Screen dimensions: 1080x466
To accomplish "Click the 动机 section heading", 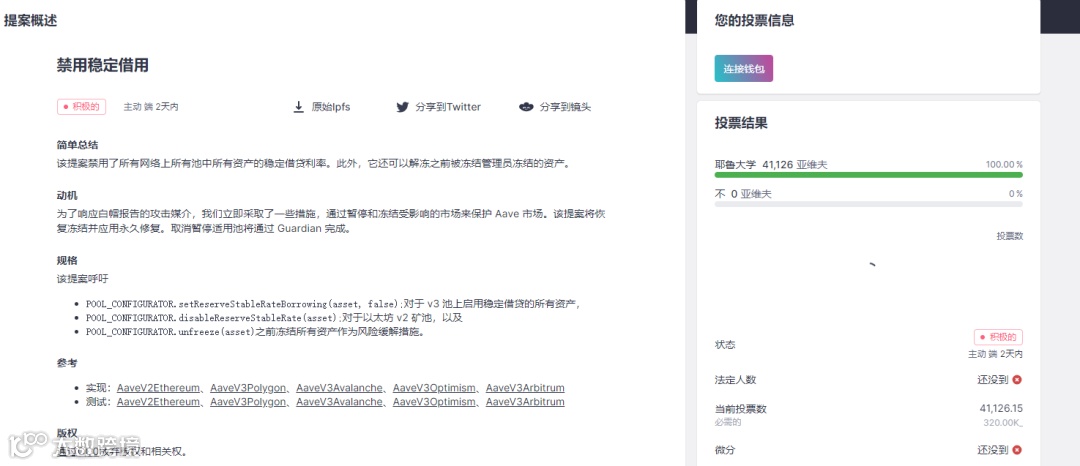I will [67, 195].
